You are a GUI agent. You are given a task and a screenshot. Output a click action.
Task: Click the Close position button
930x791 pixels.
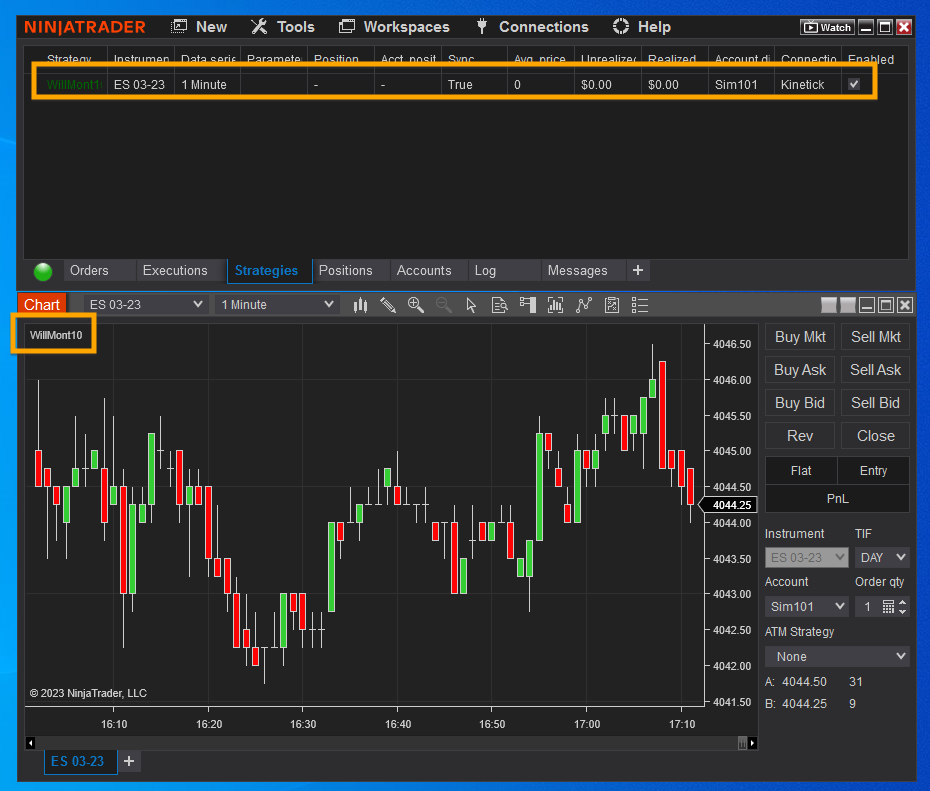pos(875,436)
